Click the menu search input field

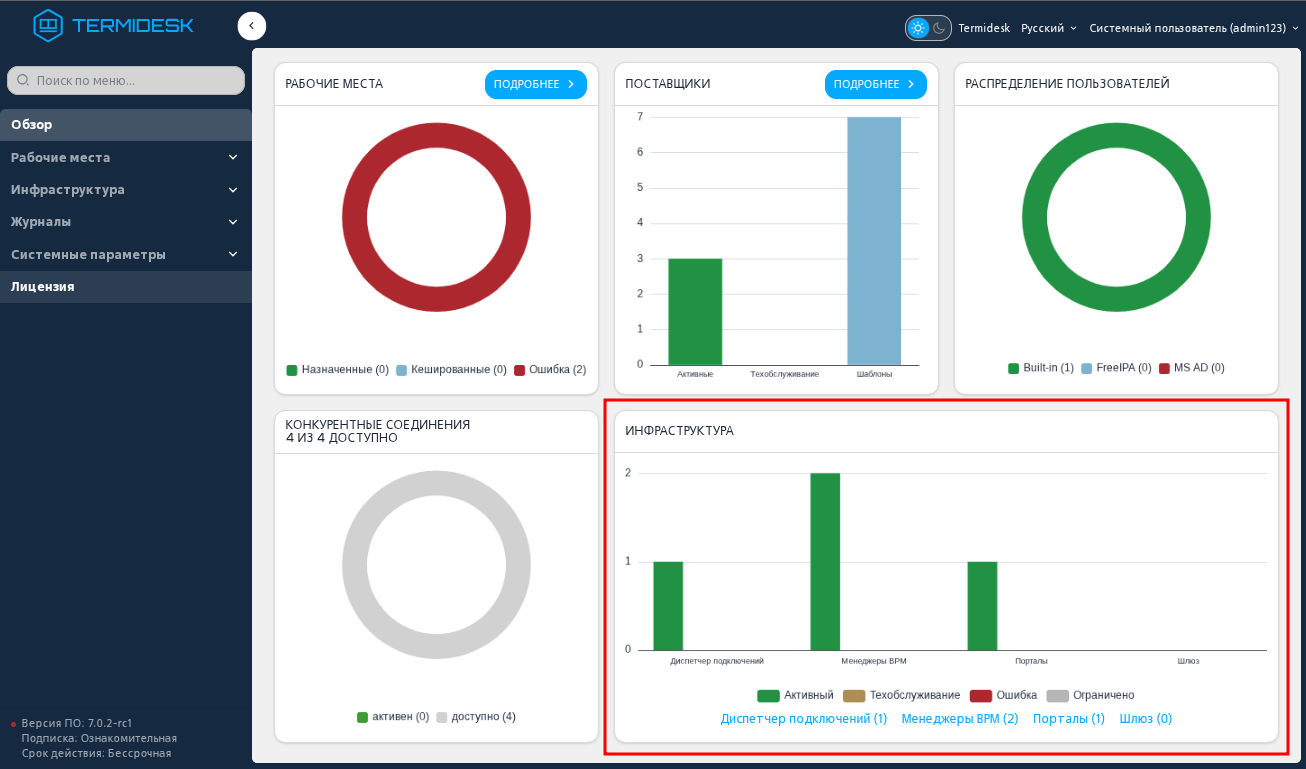click(x=126, y=80)
